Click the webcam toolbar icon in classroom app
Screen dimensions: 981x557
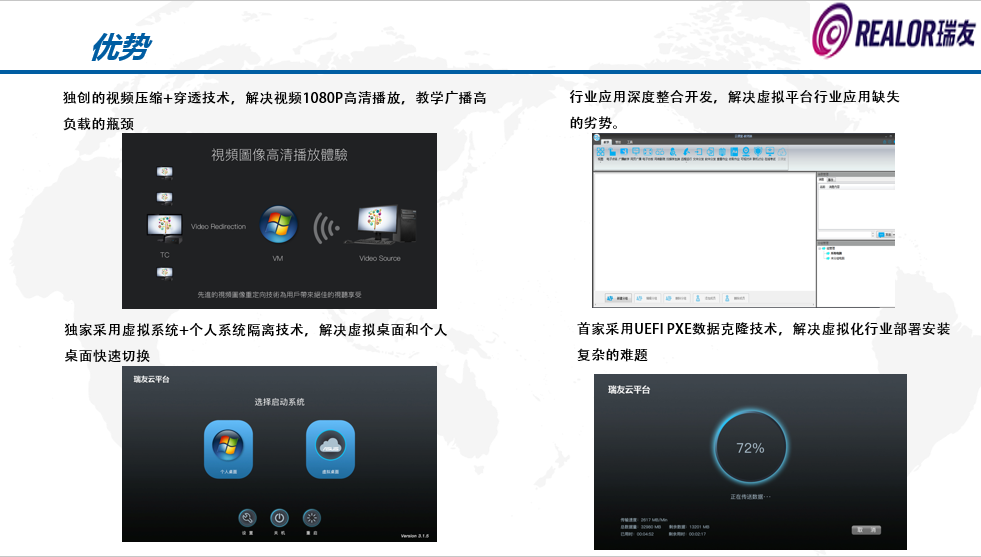point(746,152)
